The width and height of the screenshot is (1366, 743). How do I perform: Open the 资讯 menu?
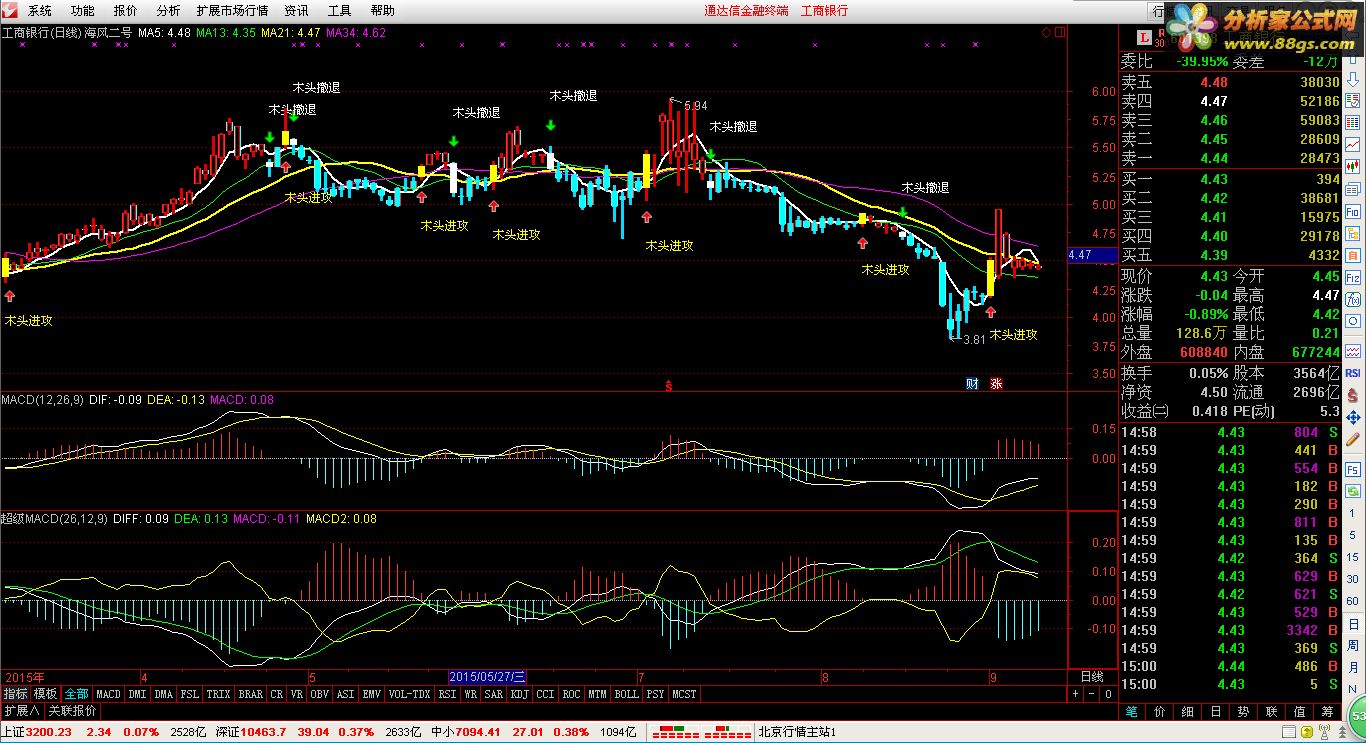pos(297,11)
